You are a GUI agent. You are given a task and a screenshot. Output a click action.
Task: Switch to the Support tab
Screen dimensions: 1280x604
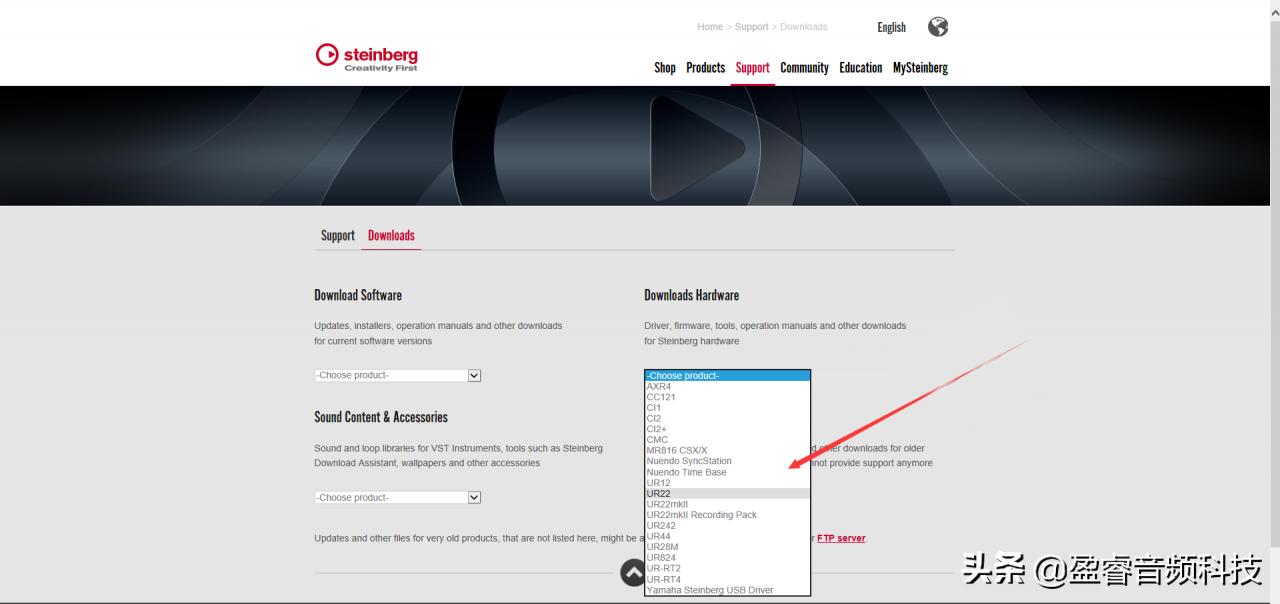(338, 236)
